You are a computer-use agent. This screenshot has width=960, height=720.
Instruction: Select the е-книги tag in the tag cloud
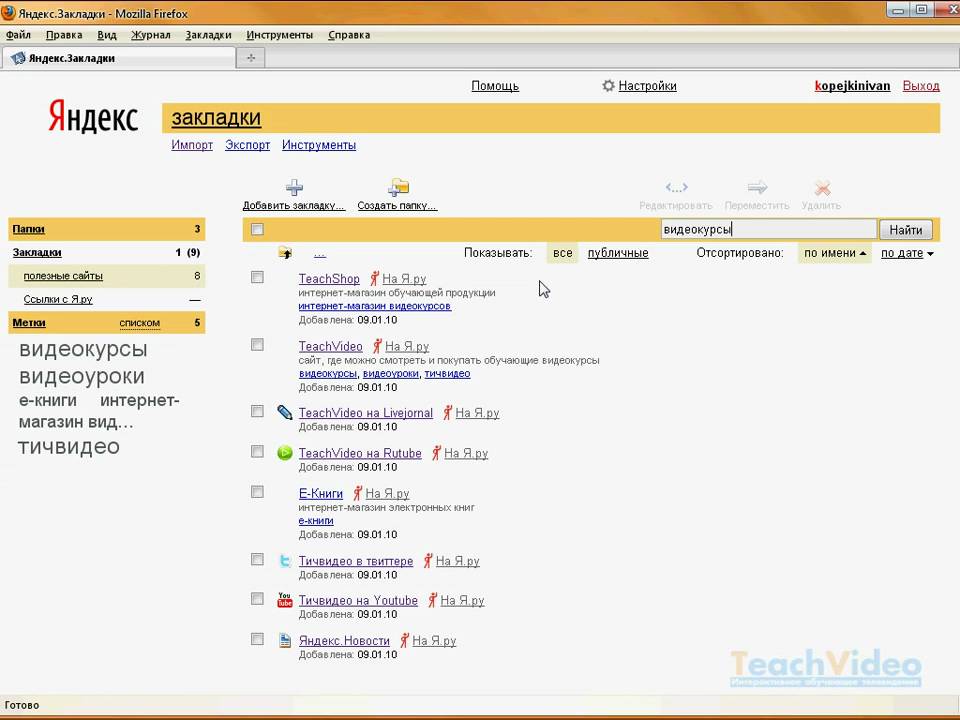point(48,400)
